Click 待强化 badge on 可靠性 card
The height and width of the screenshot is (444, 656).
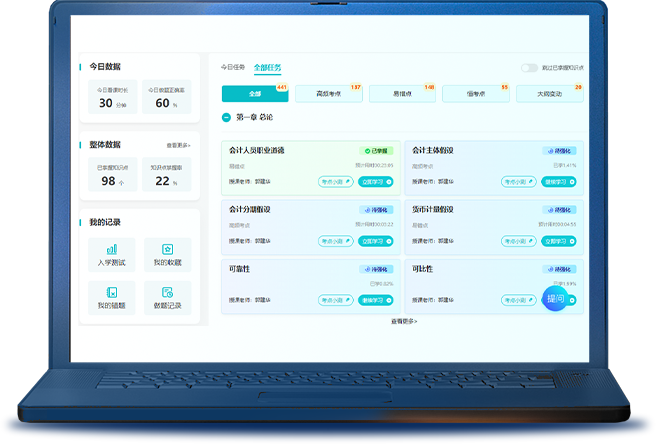click(376, 270)
